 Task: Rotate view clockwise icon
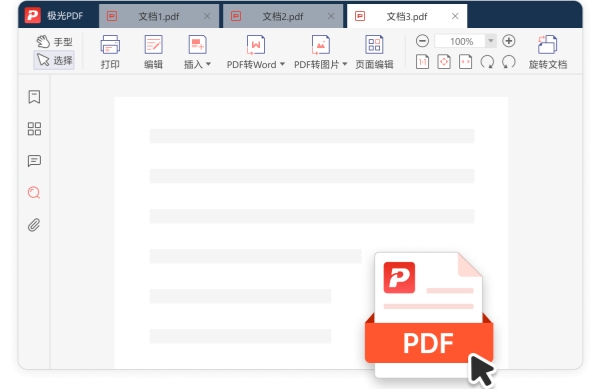pos(487,62)
